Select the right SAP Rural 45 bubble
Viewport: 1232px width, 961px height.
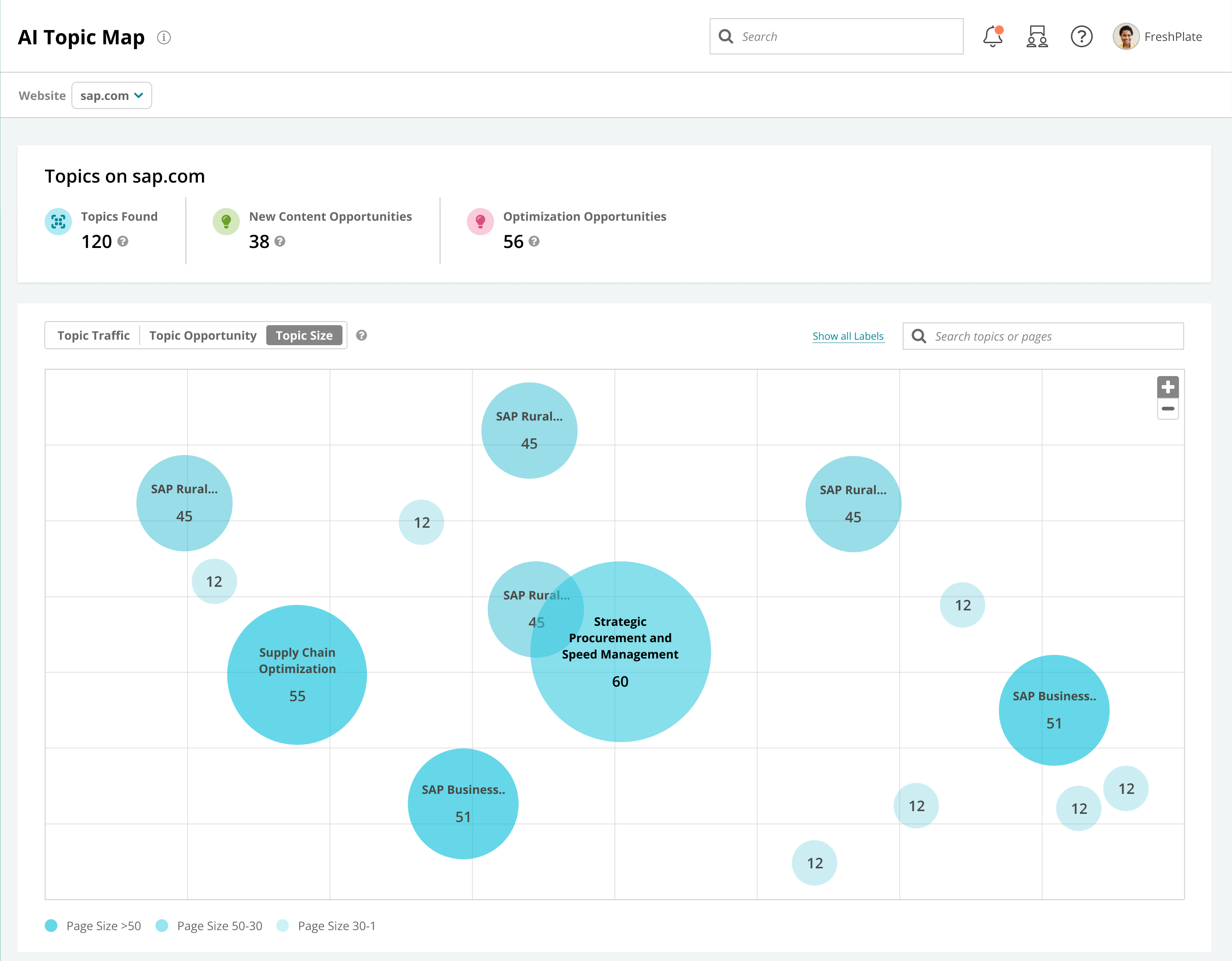853,504
